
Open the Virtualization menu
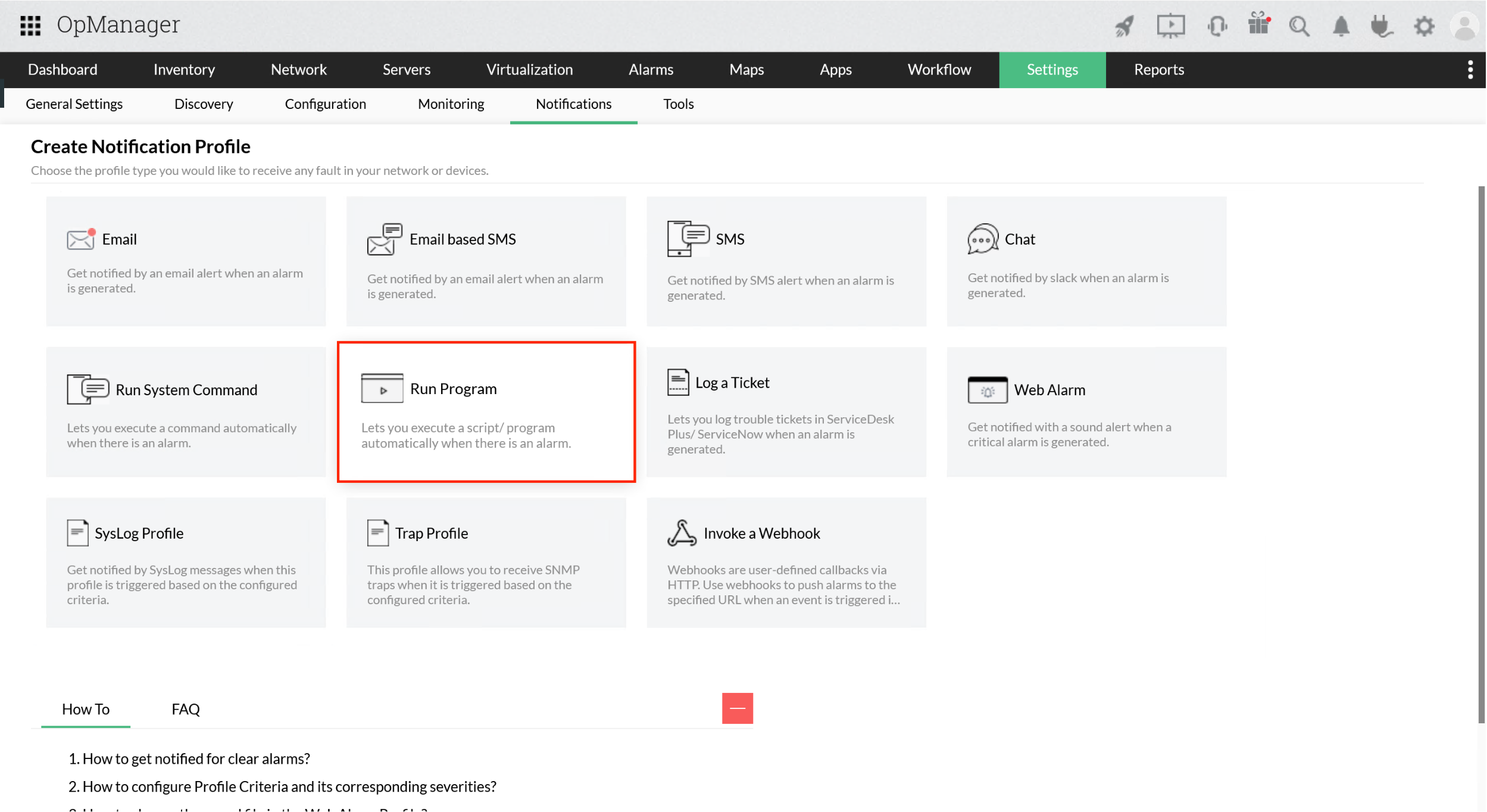[x=530, y=70]
